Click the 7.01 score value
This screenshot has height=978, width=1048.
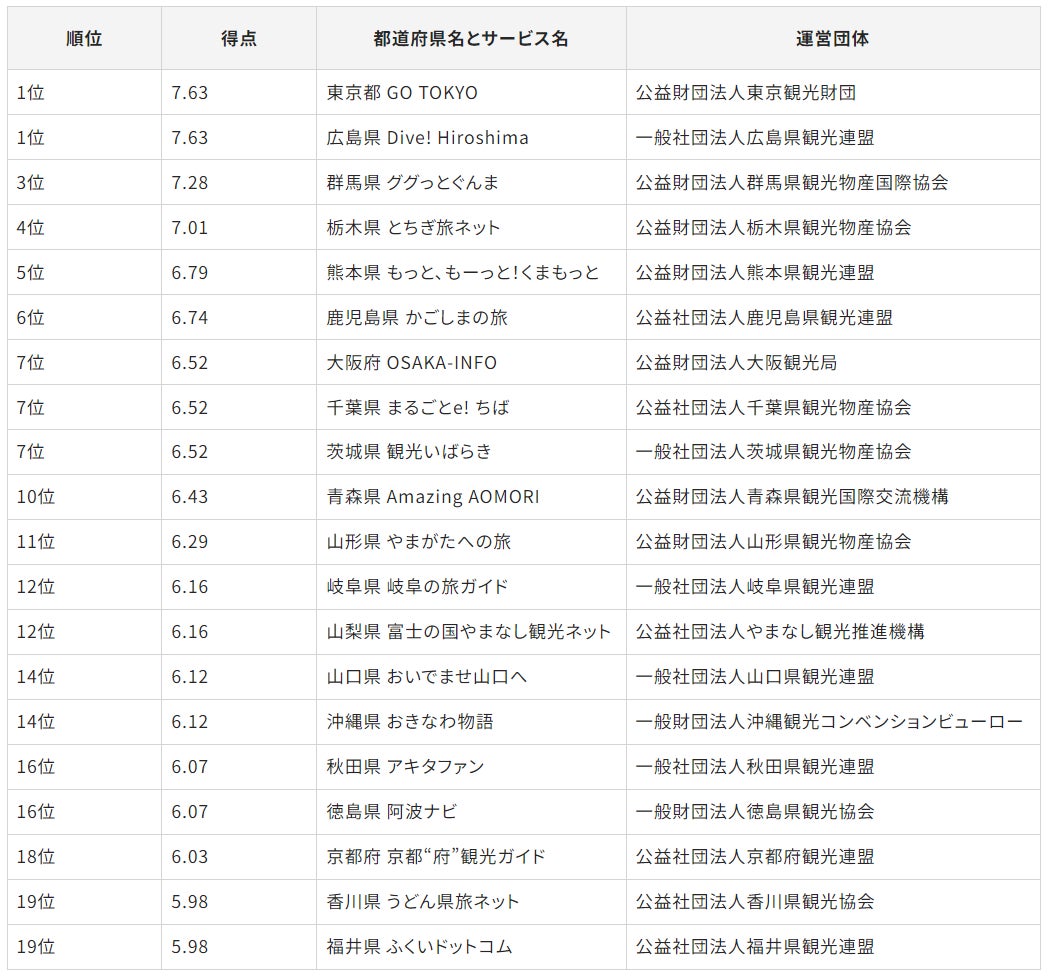pyautogui.click(x=190, y=227)
